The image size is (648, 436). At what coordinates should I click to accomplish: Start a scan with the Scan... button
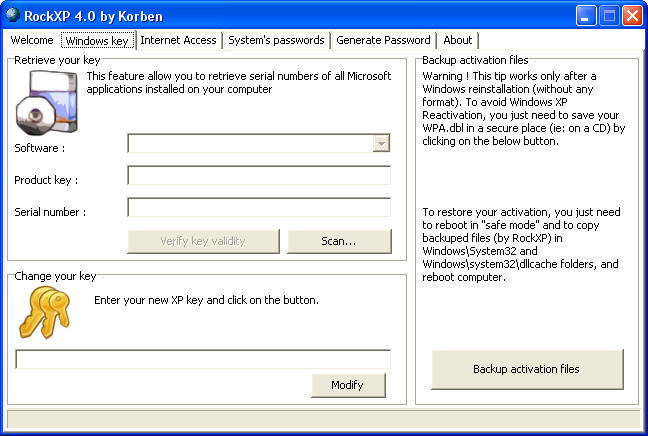coord(339,241)
